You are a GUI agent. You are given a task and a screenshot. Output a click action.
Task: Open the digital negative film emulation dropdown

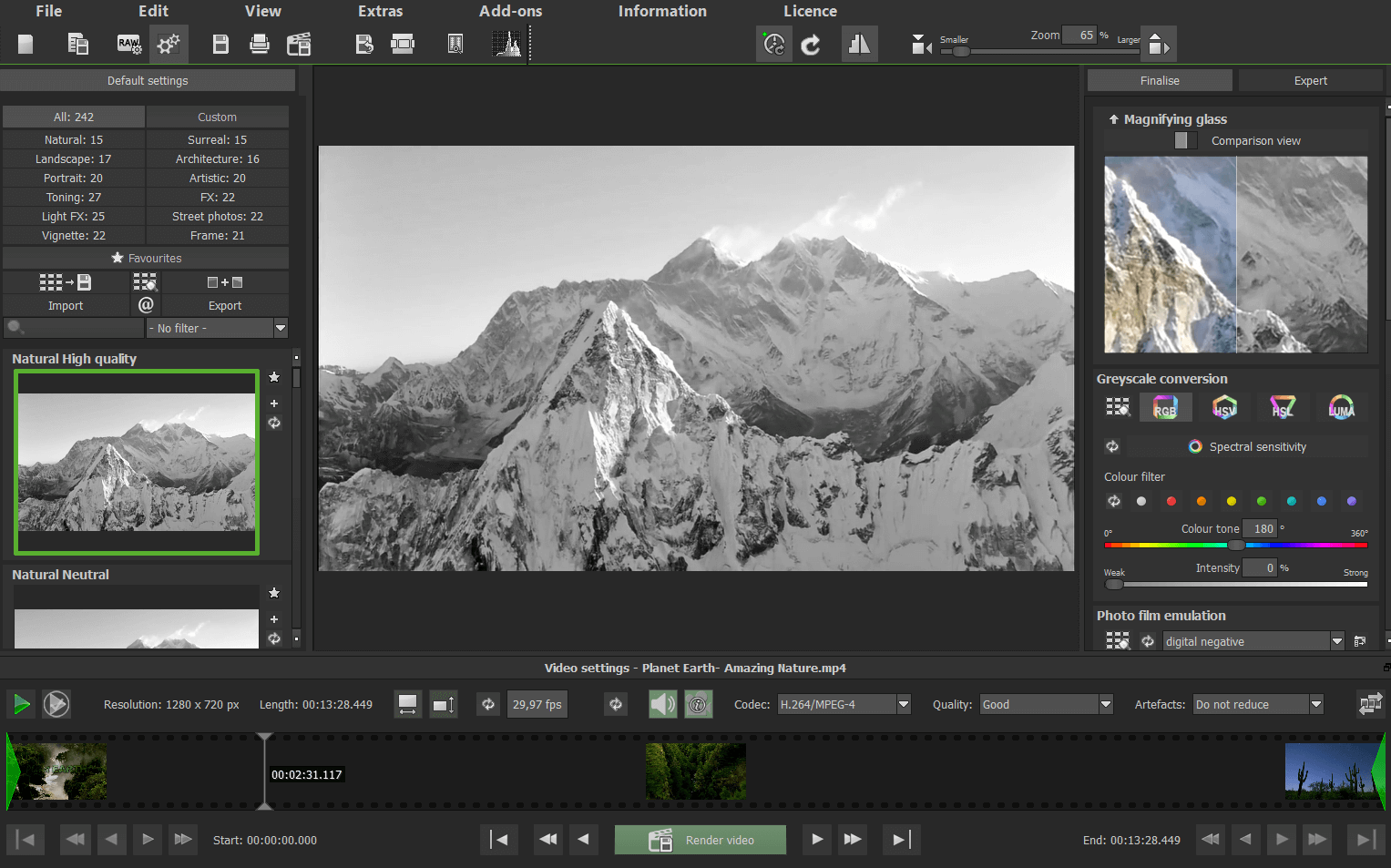click(x=1253, y=641)
